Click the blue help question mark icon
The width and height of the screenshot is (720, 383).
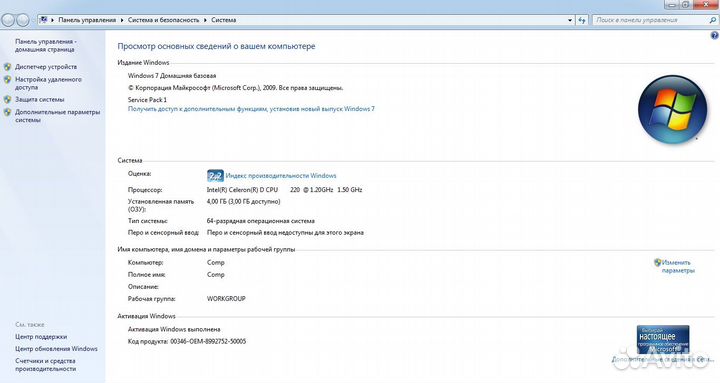pos(714,35)
